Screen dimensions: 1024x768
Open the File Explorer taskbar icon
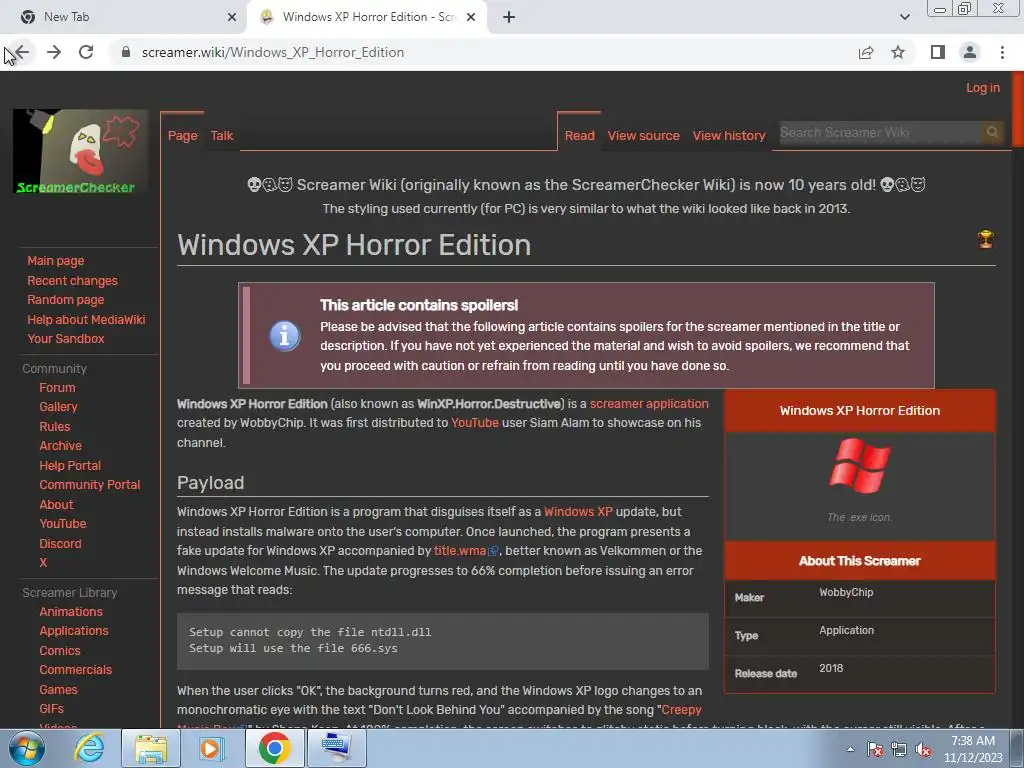pyautogui.click(x=151, y=748)
